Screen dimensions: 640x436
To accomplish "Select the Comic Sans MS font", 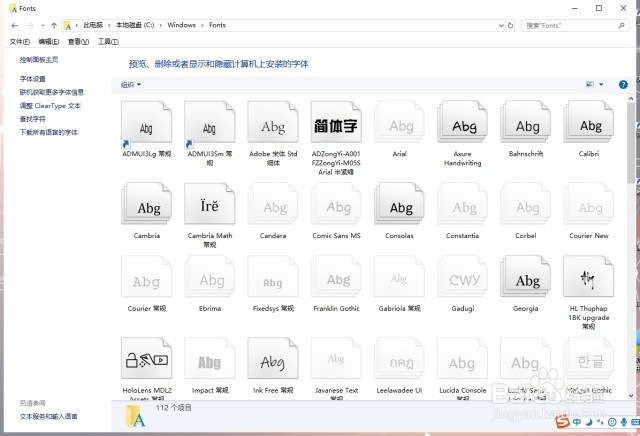I will coord(336,204).
